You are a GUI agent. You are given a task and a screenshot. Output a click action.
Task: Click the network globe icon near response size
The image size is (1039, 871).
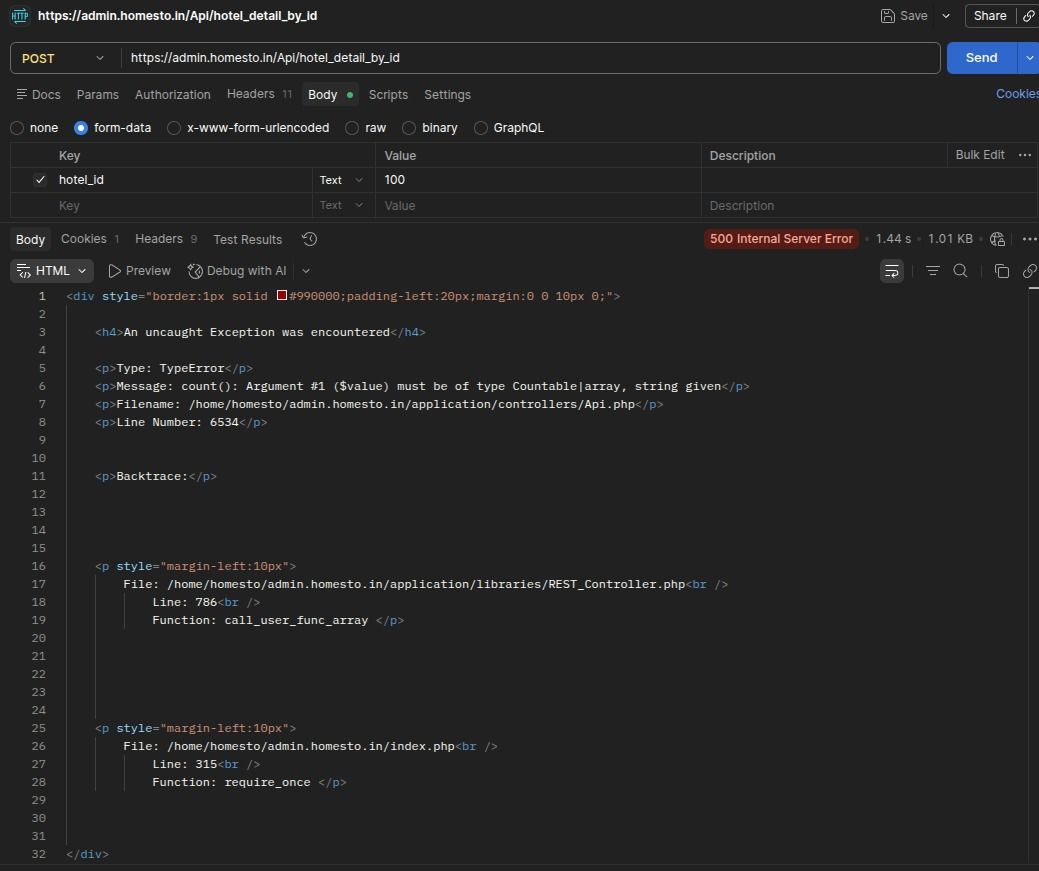pyautogui.click(x=997, y=239)
